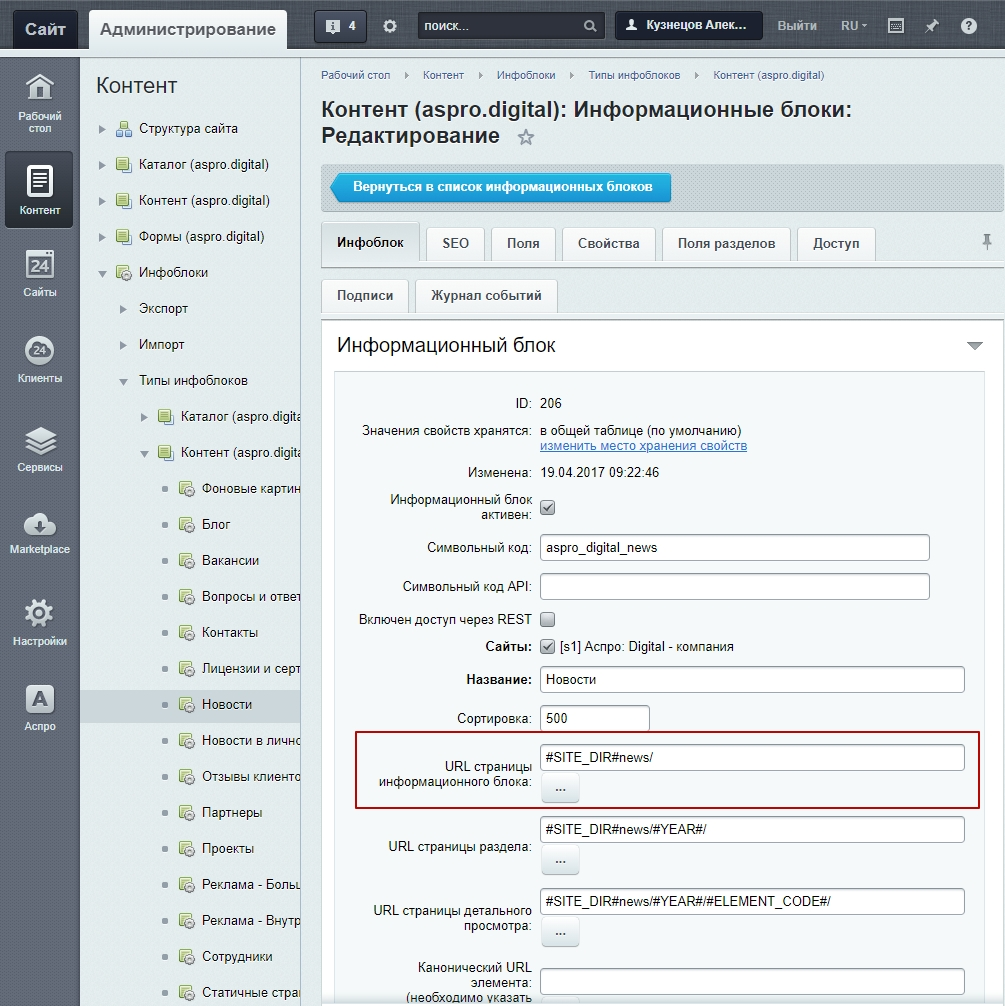Open RU language dropdown
This screenshot has width=1005, height=1006.
tap(854, 26)
